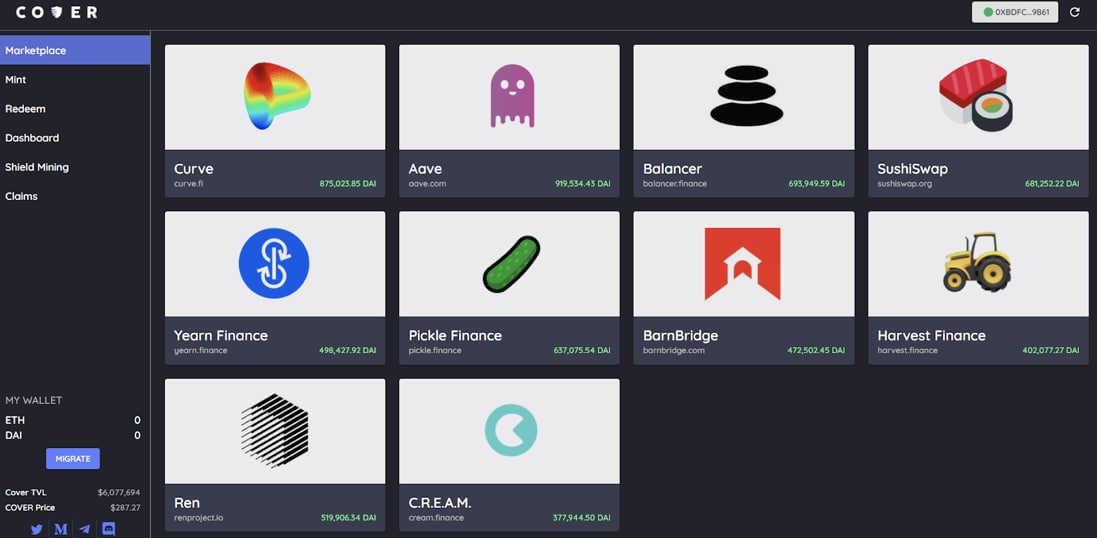Viewport: 1100px width, 538px height.
Task: Click wallet address 0XBDFC...9B61 button
Action: pyautogui.click(x=1015, y=12)
